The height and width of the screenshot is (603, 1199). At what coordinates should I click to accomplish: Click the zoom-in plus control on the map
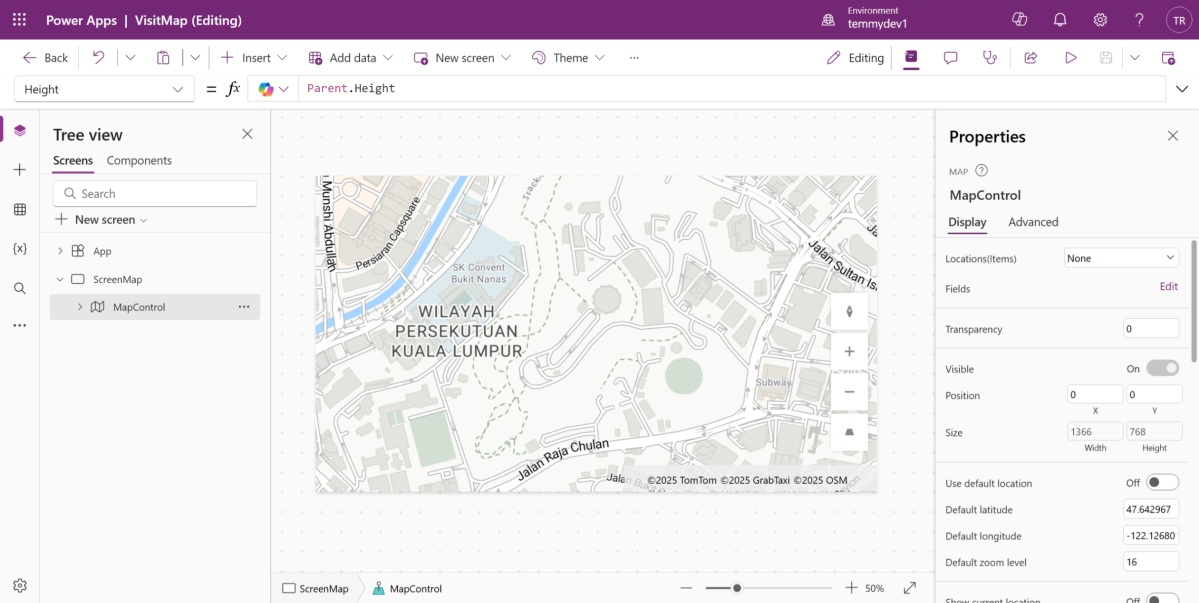(x=849, y=351)
